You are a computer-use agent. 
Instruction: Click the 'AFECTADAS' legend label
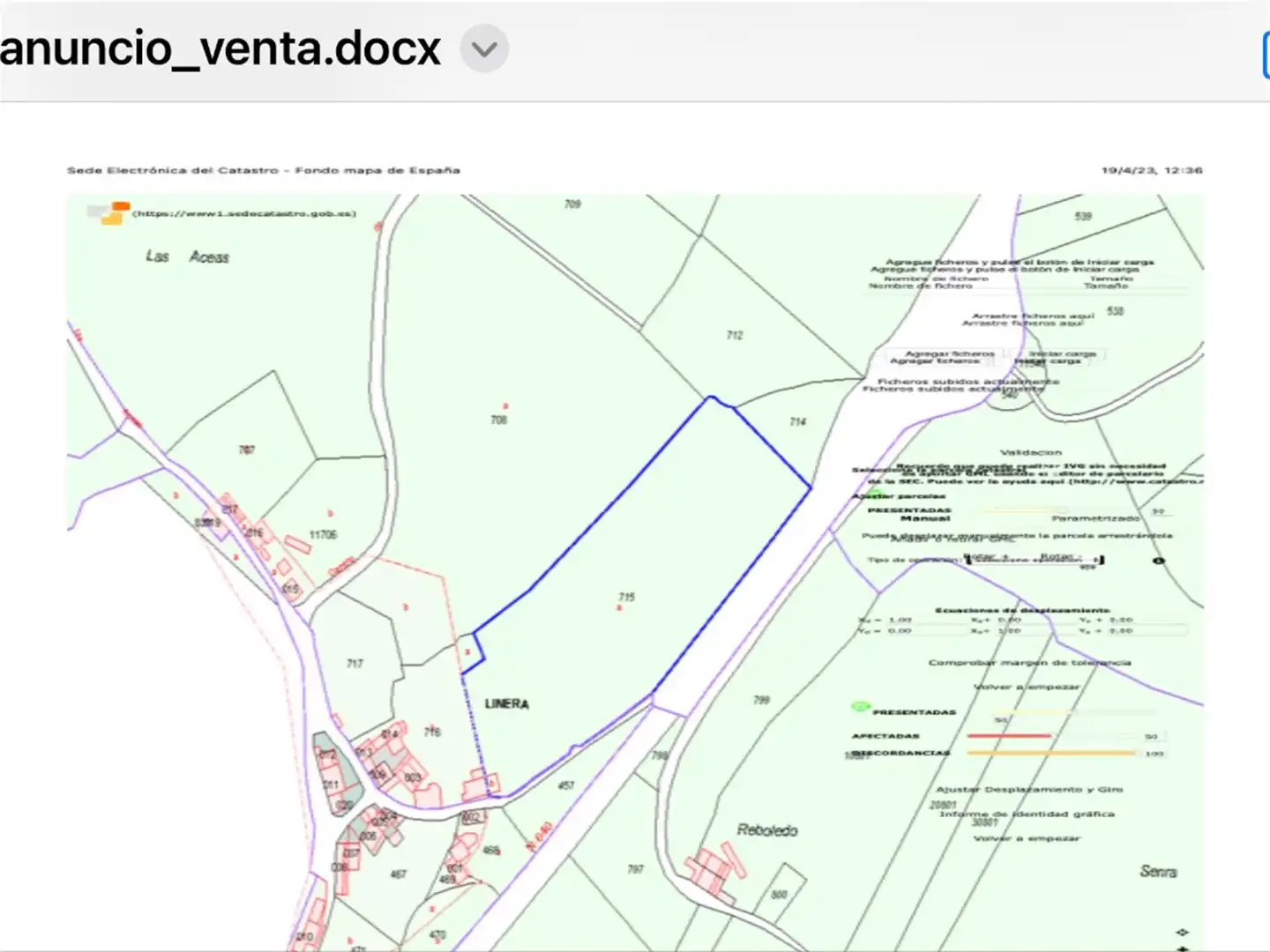(x=885, y=735)
